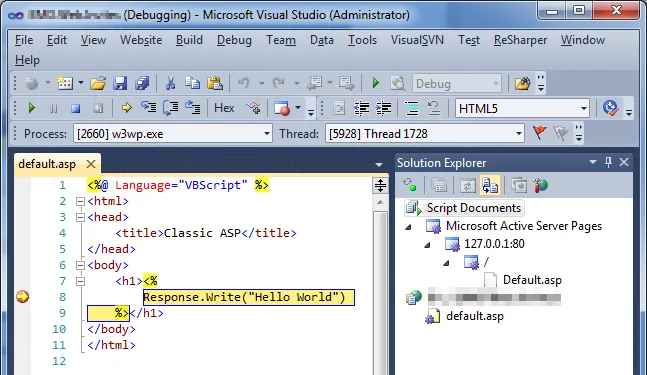Click the ASP.NET Configuration icon in Solution Explorer
This screenshot has width=647, height=375.
click(541, 186)
